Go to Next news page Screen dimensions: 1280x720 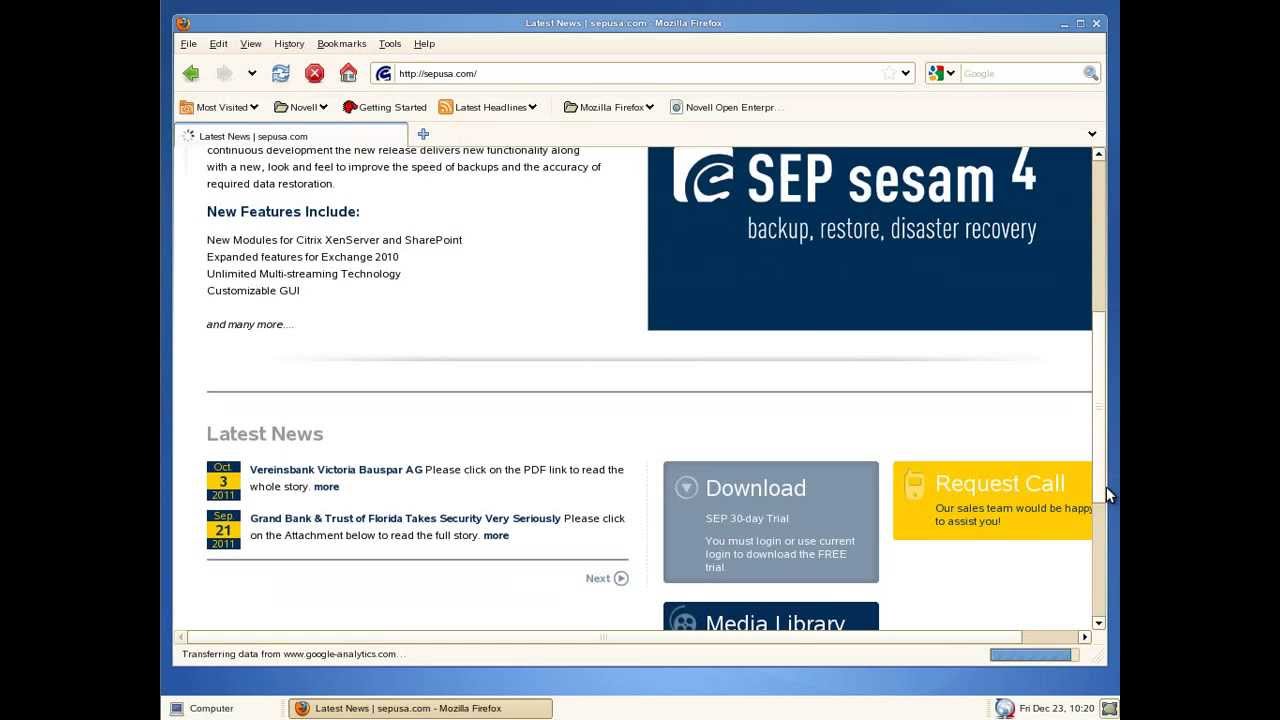coord(607,578)
